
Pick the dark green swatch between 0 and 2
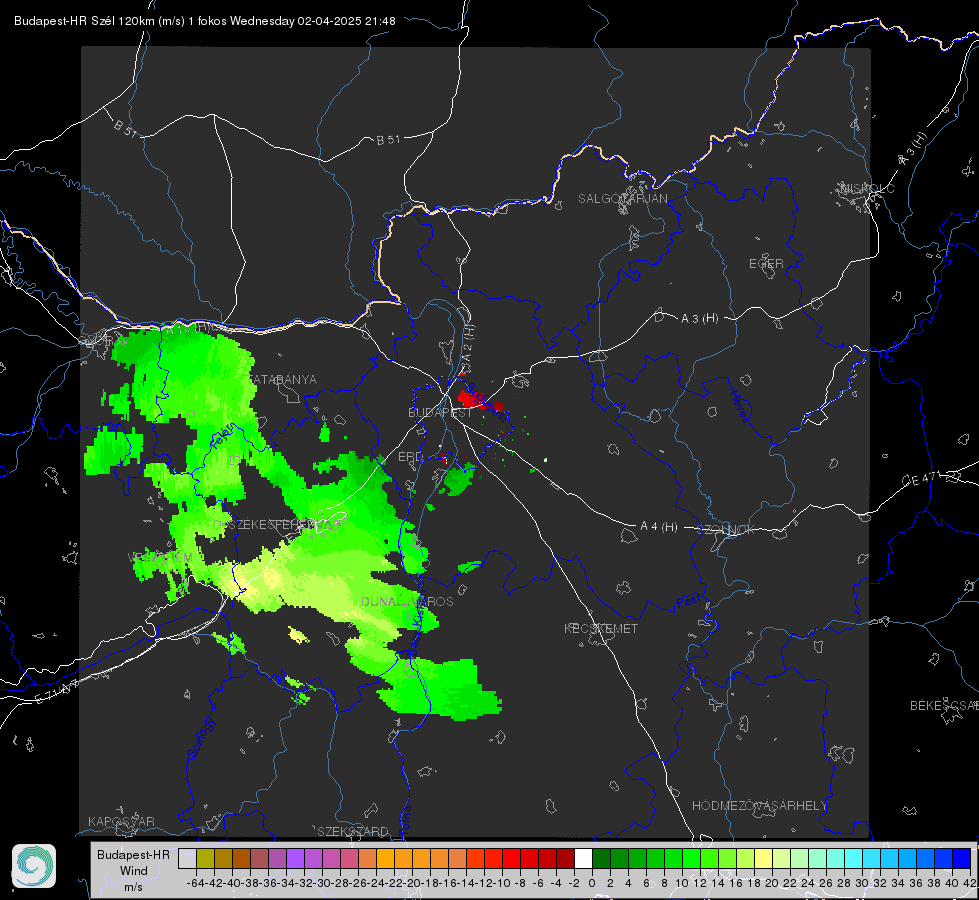(601, 859)
